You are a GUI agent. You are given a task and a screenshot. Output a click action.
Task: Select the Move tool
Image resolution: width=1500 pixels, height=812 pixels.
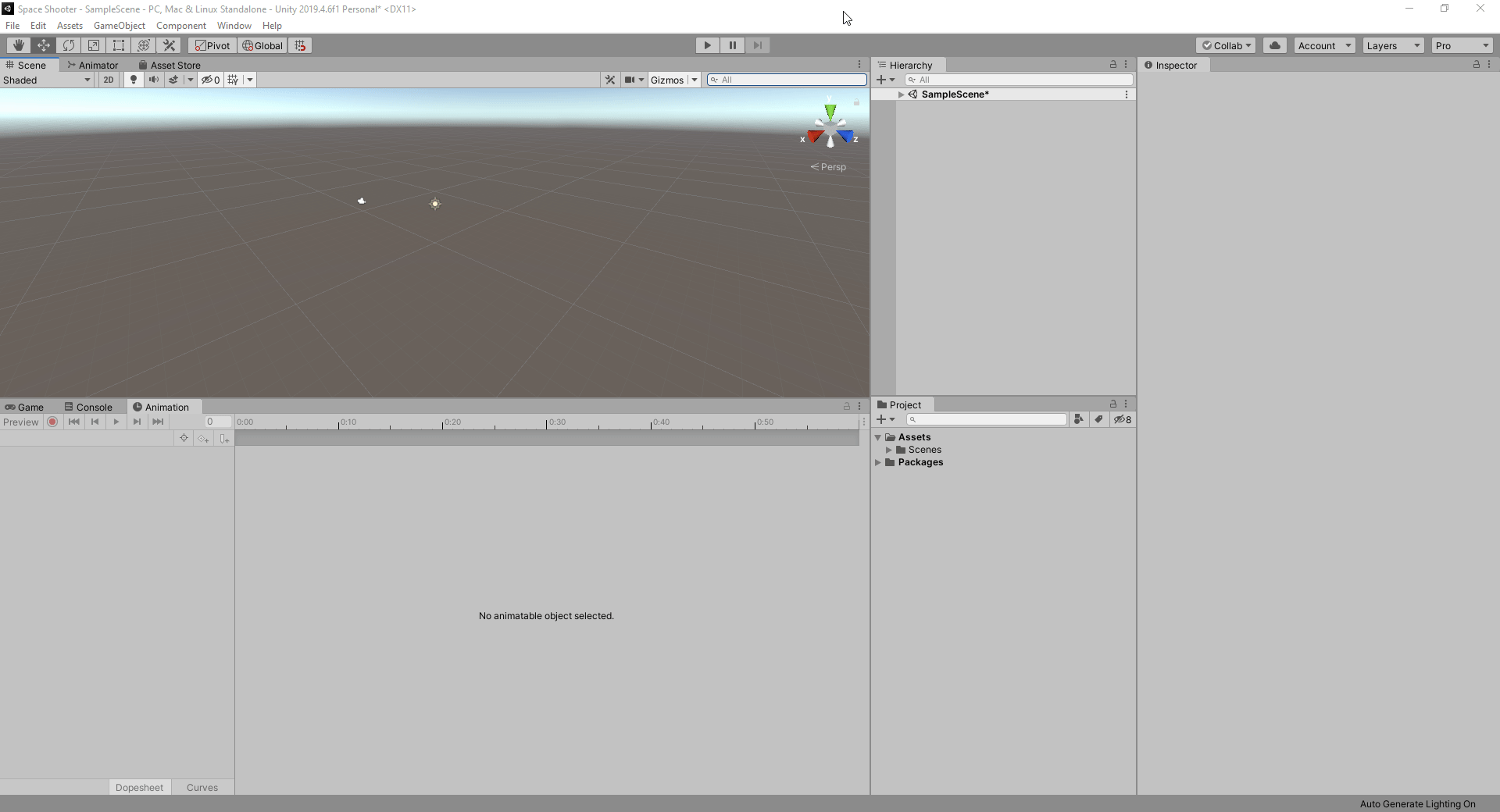tap(44, 45)
